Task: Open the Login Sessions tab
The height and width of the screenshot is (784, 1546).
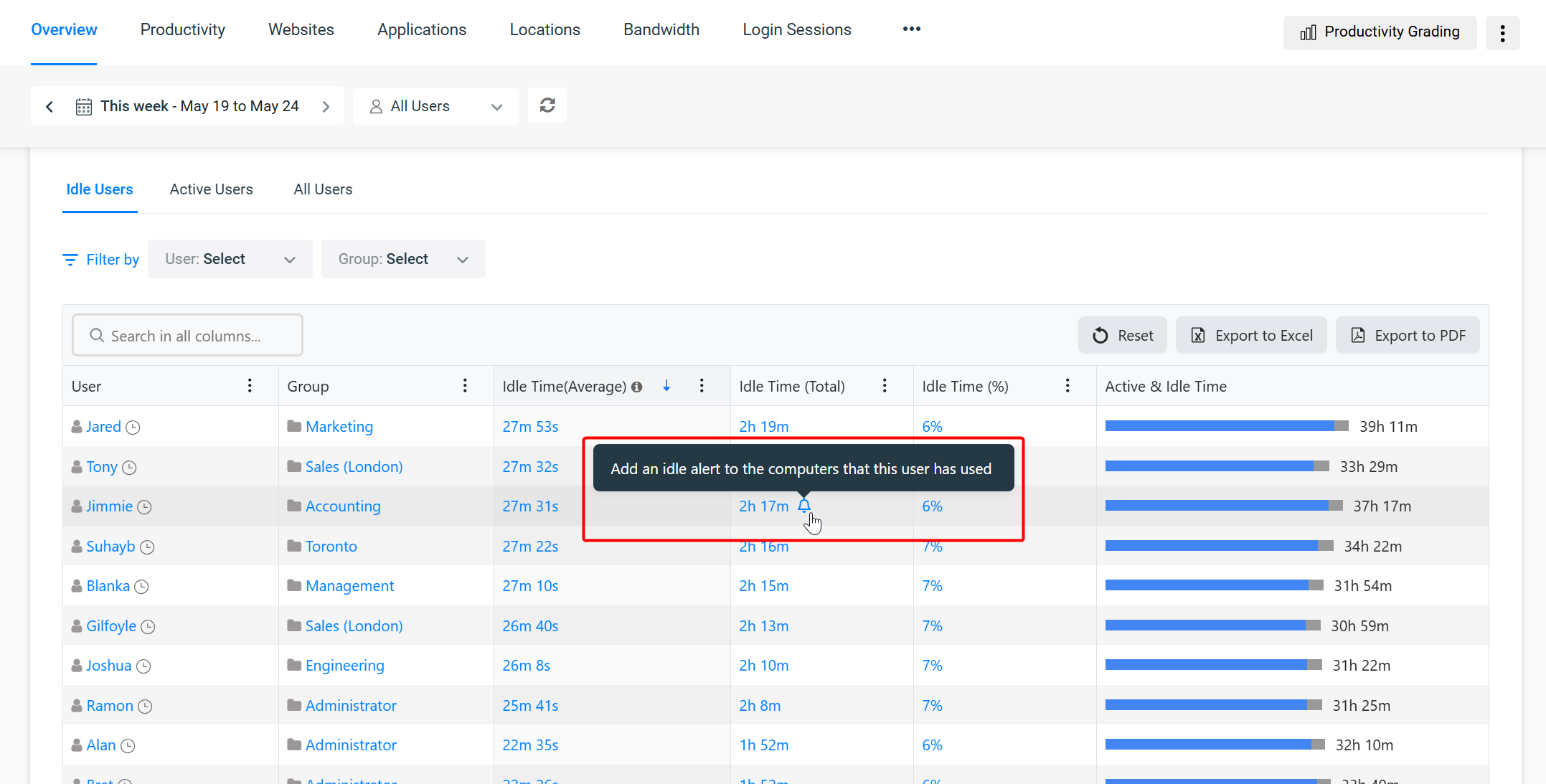Action: [797, 29]
